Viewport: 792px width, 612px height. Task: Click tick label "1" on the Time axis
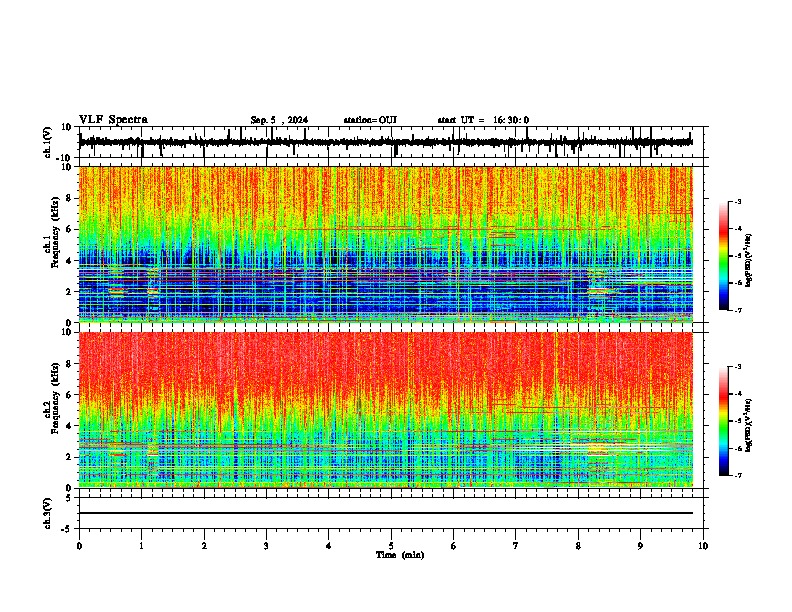[141, 546]
